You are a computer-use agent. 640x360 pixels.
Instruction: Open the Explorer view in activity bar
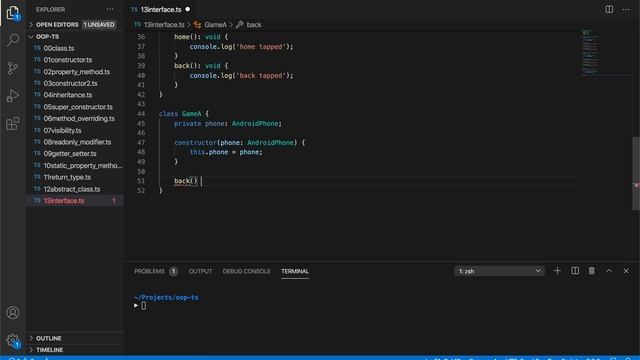[13, 13]
